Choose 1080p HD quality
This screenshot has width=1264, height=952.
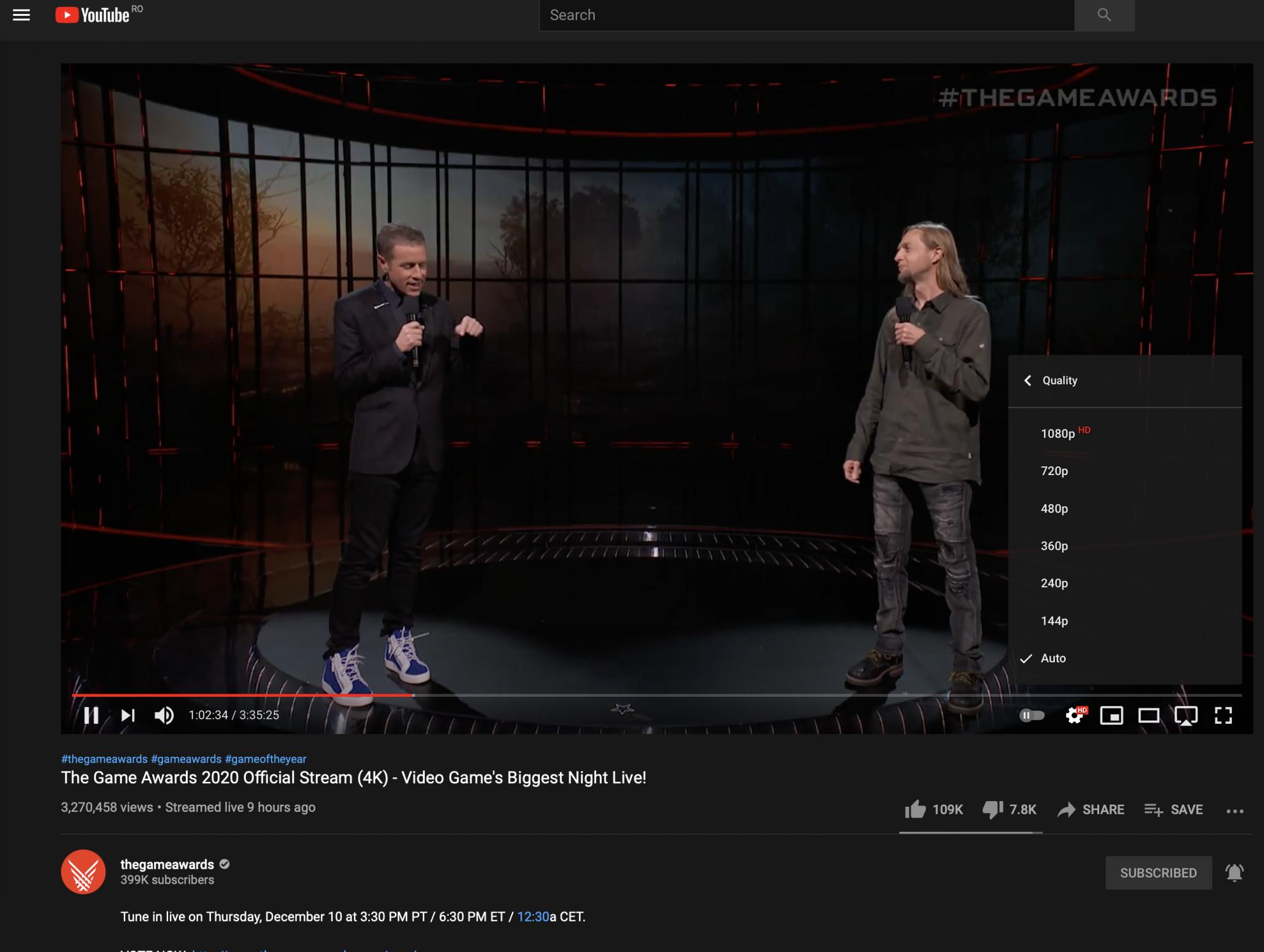click(x=1059, y=433)
